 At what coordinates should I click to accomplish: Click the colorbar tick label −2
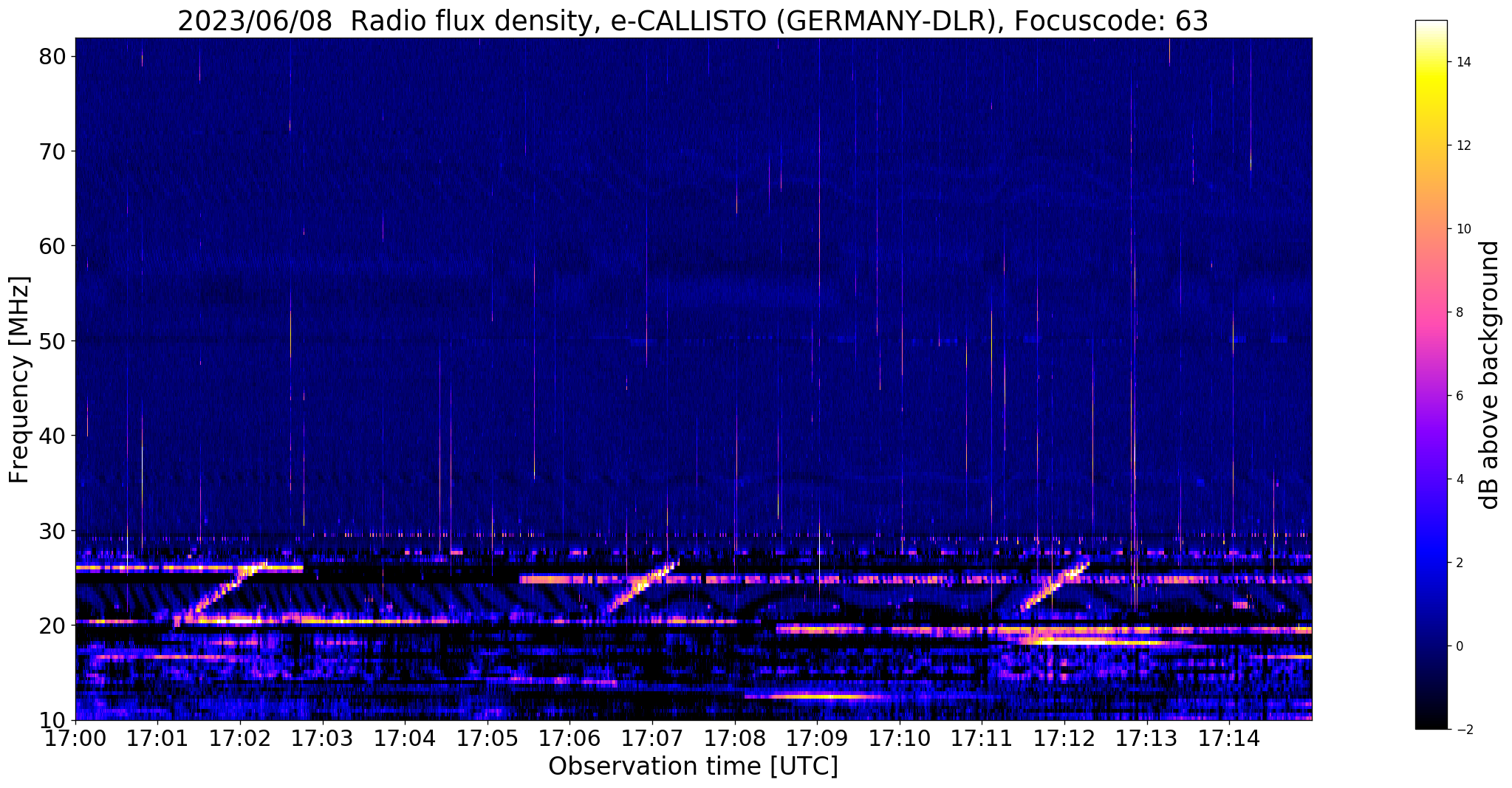1463,730
